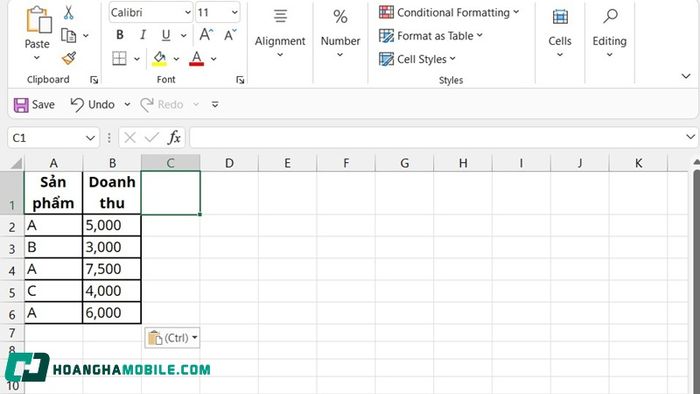700x394 pixels.
Task: Open the Alignment group menu
Action: coord(280,34)
